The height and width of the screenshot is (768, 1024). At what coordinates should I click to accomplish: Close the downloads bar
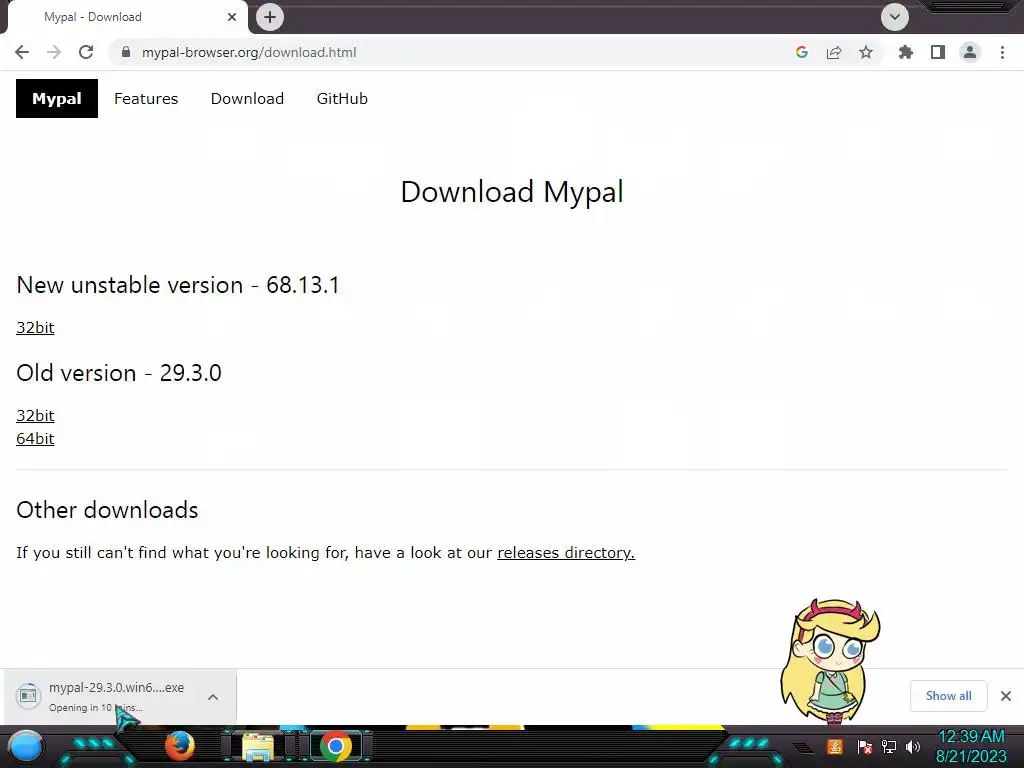[x=1006, y=696]
